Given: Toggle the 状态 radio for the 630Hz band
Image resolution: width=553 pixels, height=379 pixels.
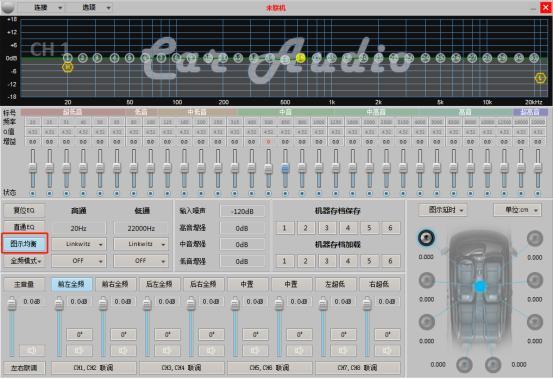Looking at the screenshot, I should point(285,193).
